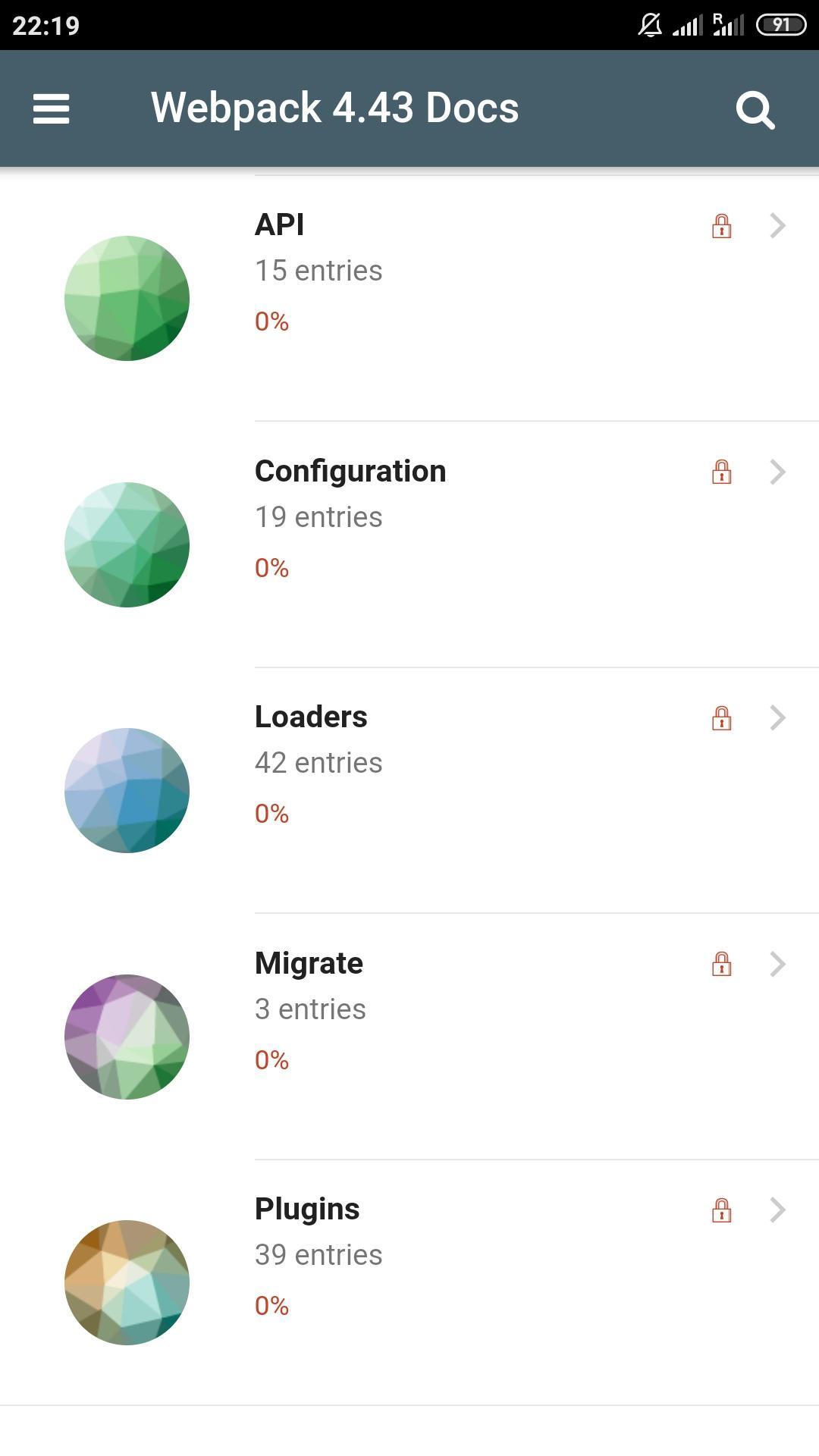Screen dimensions: 819x1456
Task: Open Migrate using its chevron arrow
Action: coord(777,964)
